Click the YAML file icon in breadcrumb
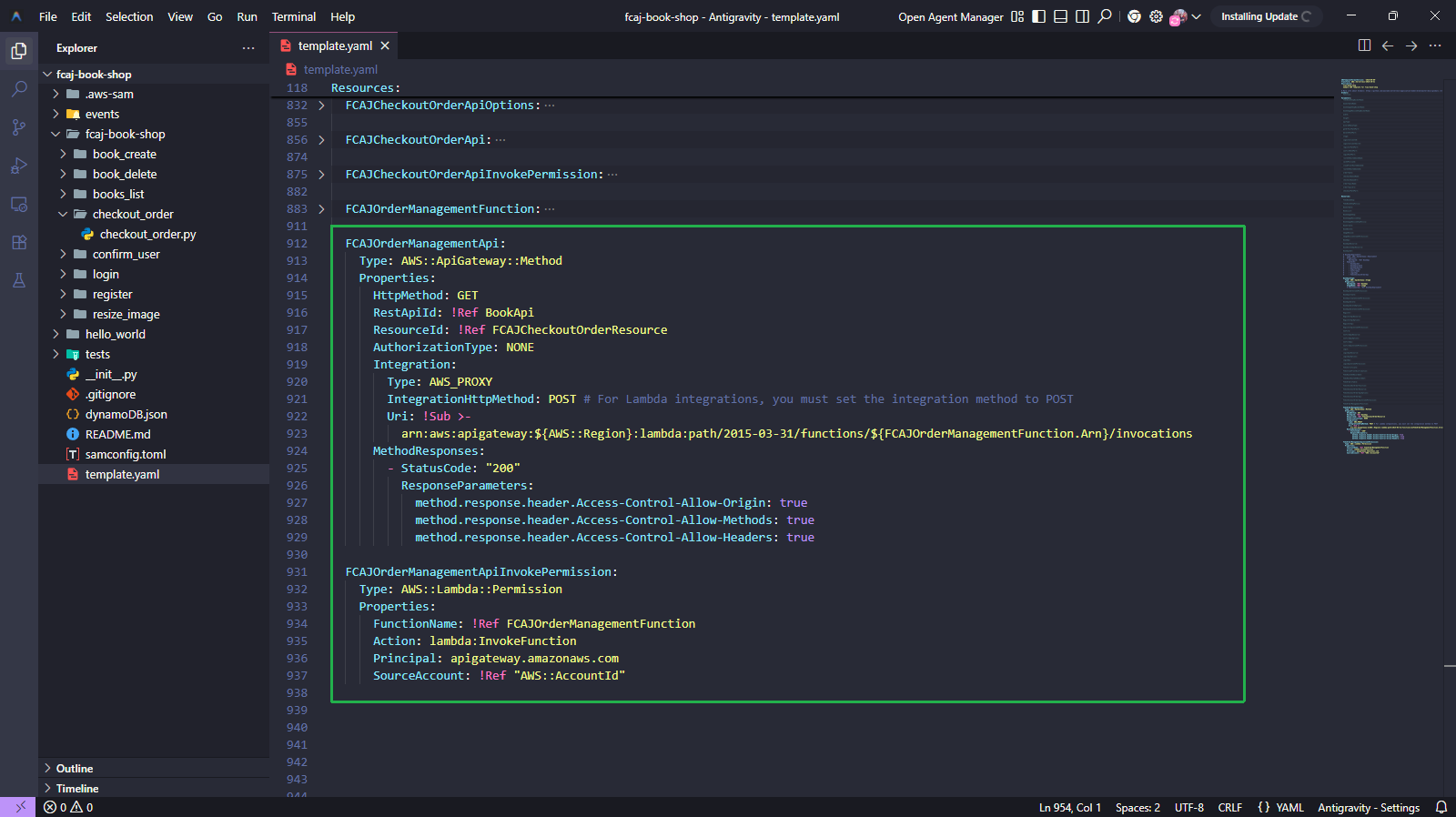The image size is (1456, 817). pos(291,69)
